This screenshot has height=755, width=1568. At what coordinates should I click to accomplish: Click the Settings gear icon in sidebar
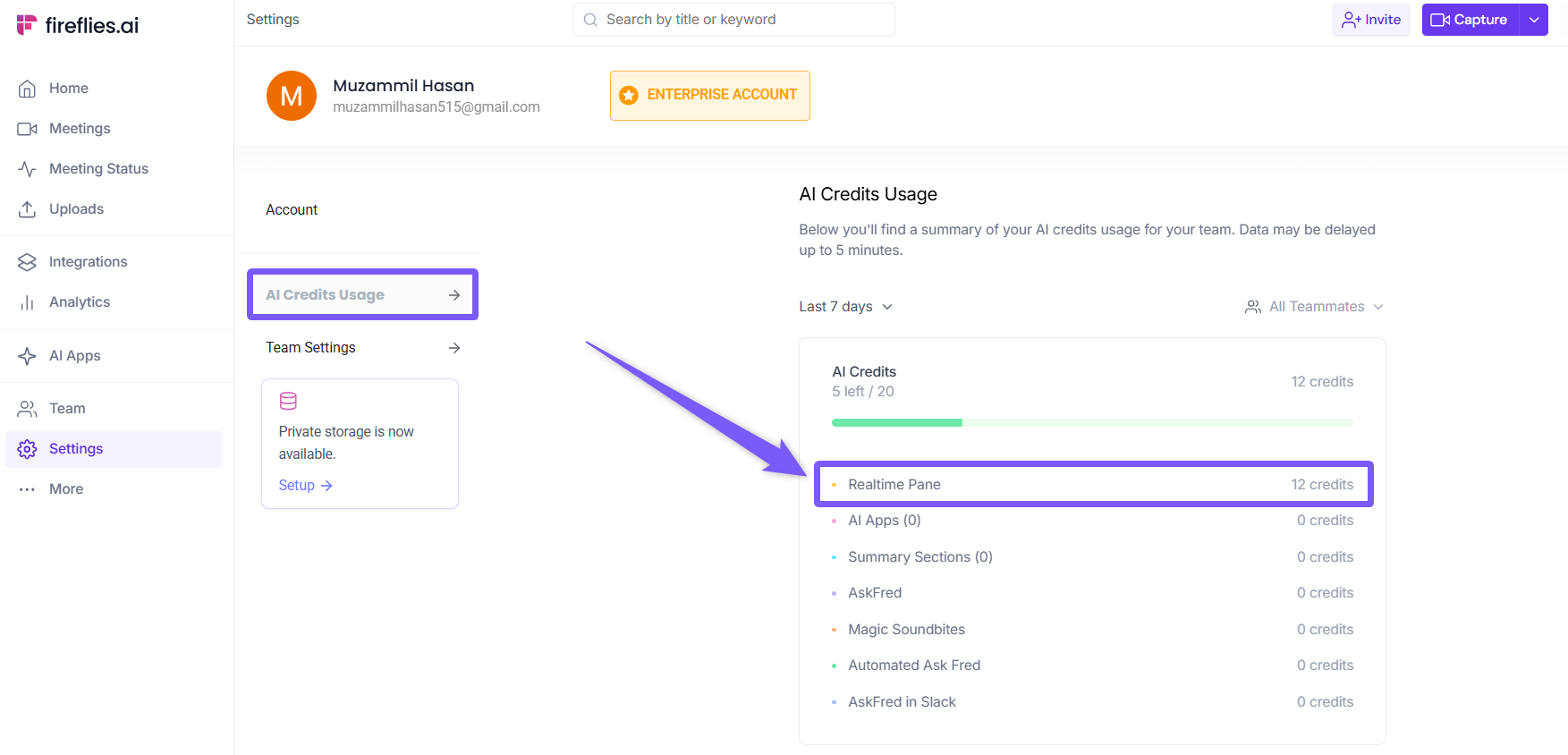coord(28,449)
